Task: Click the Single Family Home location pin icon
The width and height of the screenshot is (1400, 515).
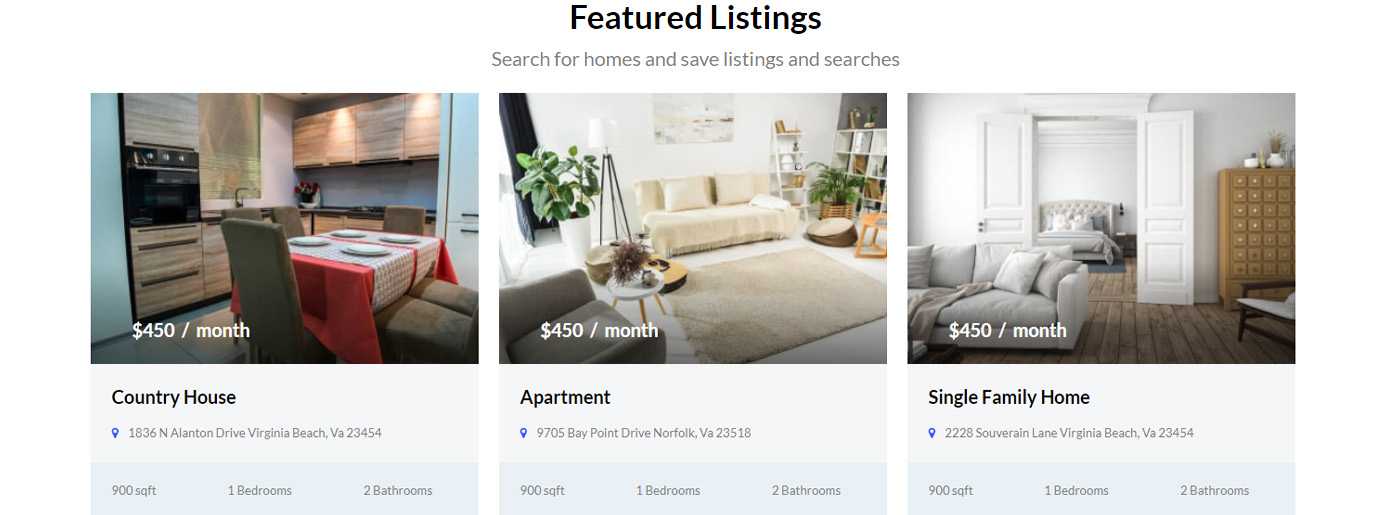Action: [932, 433]
